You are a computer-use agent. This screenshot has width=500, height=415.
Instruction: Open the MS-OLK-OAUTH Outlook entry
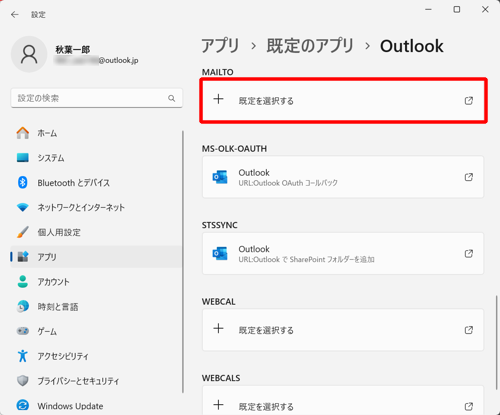(x=343, y=177)
